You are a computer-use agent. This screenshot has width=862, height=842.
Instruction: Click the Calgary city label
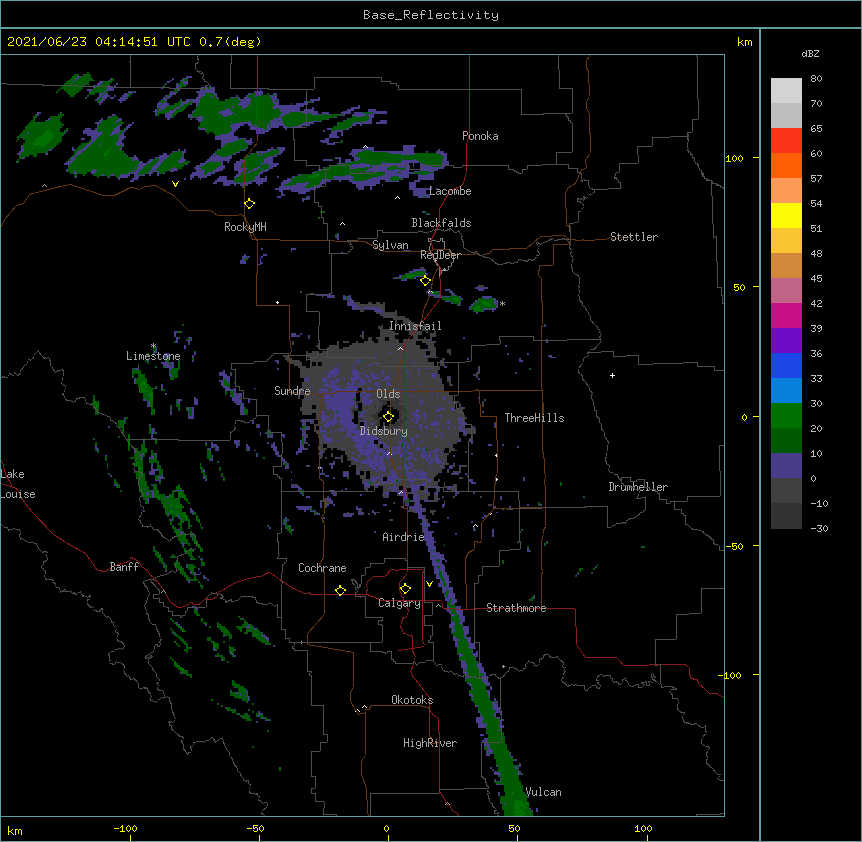point(399,603)
